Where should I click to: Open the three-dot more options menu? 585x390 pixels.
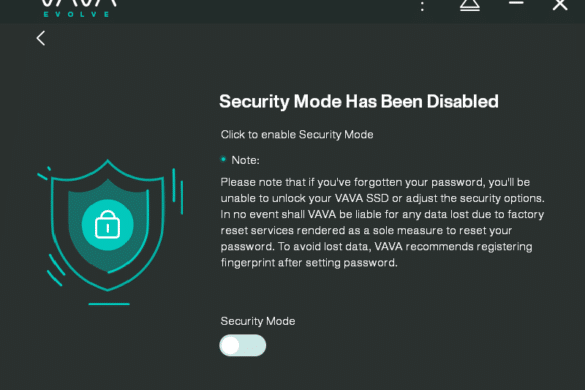coord(422,6)
